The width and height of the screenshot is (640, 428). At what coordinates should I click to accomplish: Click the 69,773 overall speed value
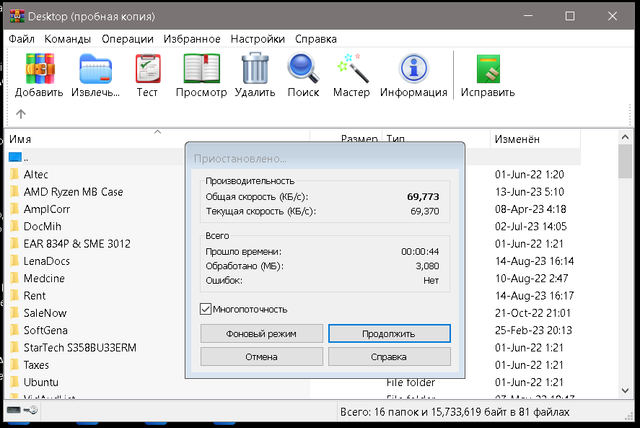tap(423, 197)
